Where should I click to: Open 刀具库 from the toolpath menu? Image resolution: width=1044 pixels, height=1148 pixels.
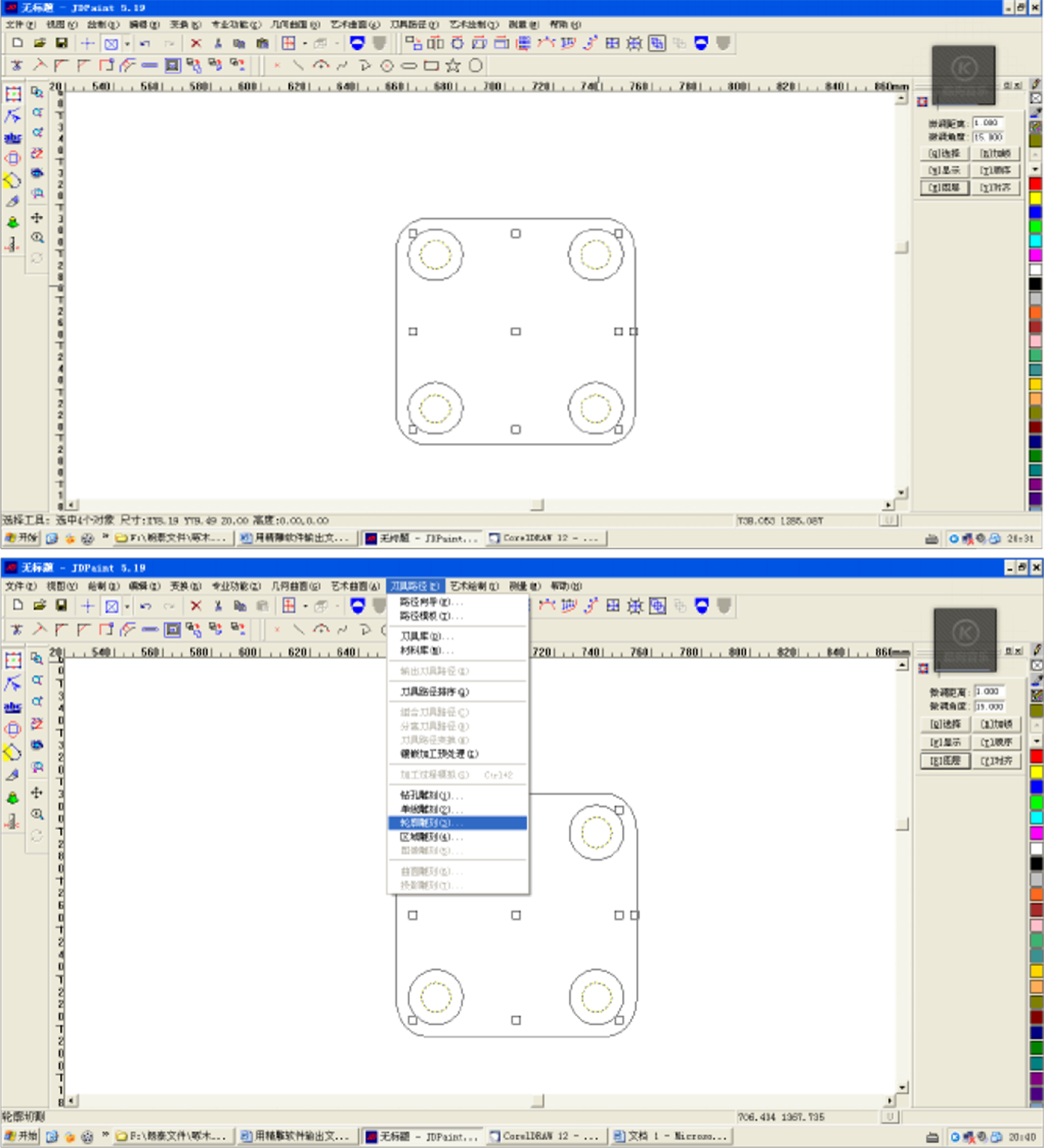click(426, 636)
